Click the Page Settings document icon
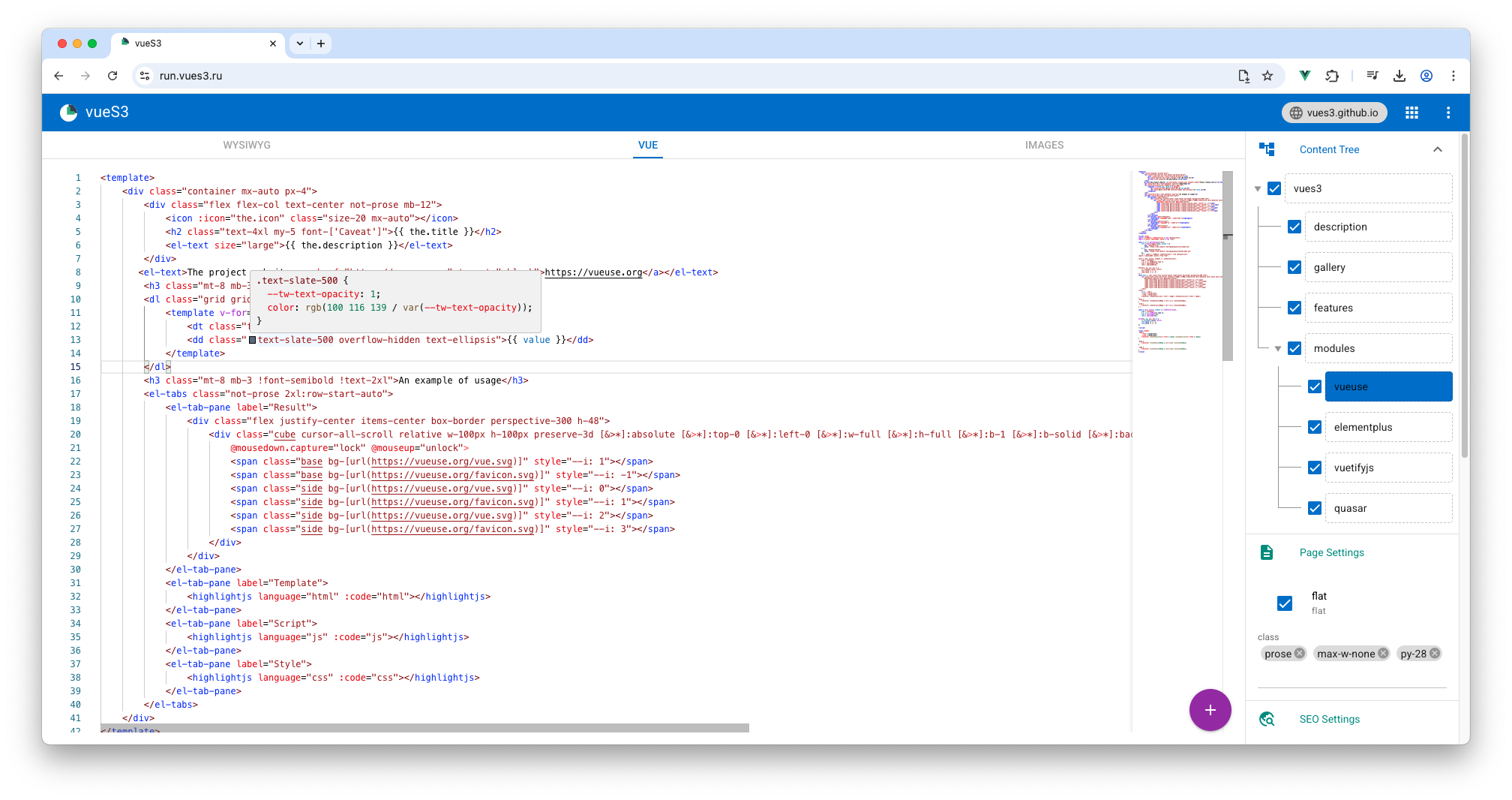 tap(1267, 552)
